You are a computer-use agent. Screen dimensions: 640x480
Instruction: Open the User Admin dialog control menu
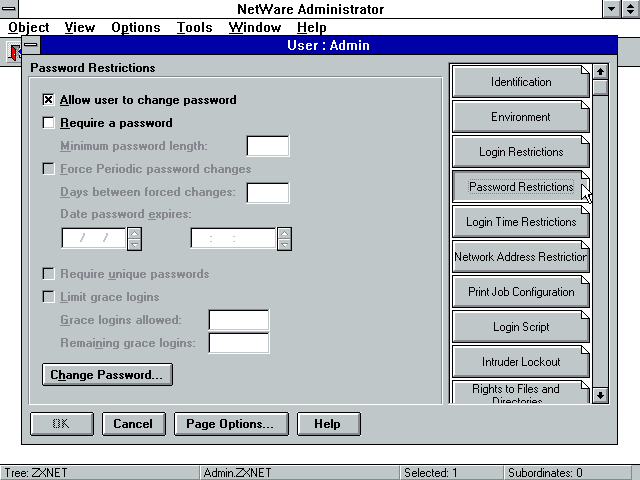click(x=31, y=45)
